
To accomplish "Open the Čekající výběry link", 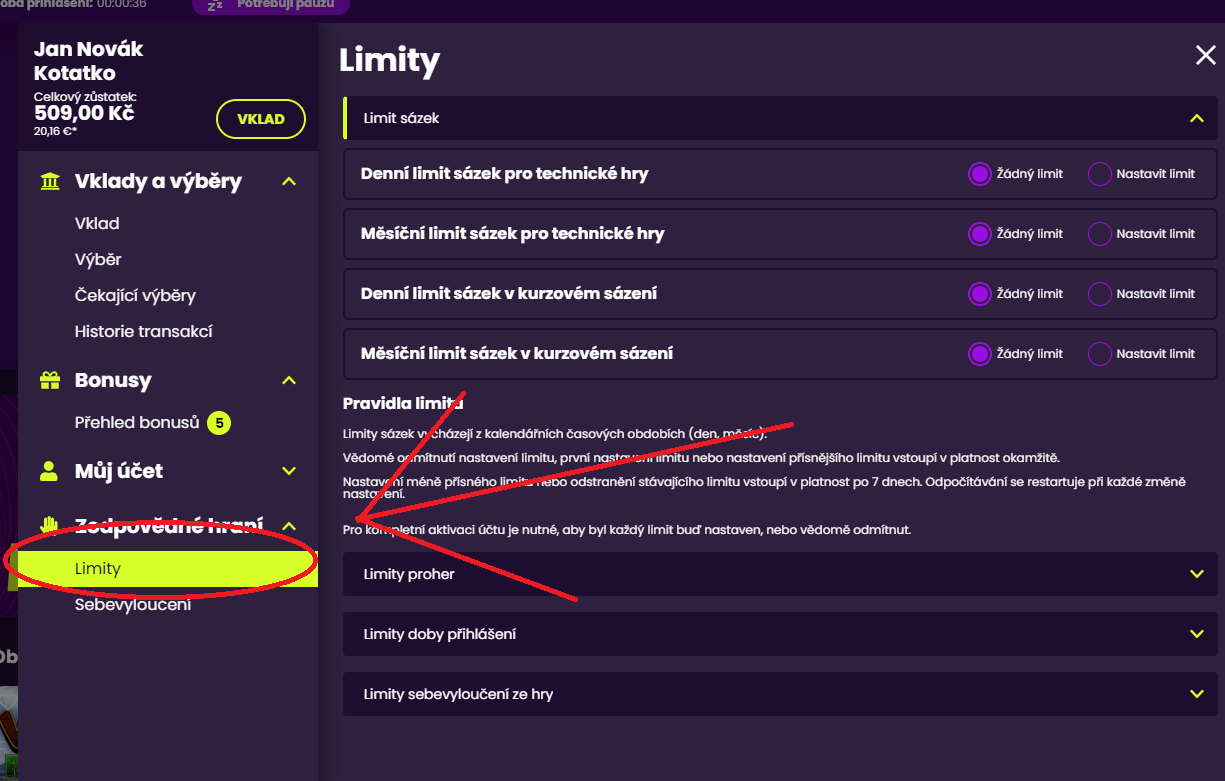I will point(135,295).
